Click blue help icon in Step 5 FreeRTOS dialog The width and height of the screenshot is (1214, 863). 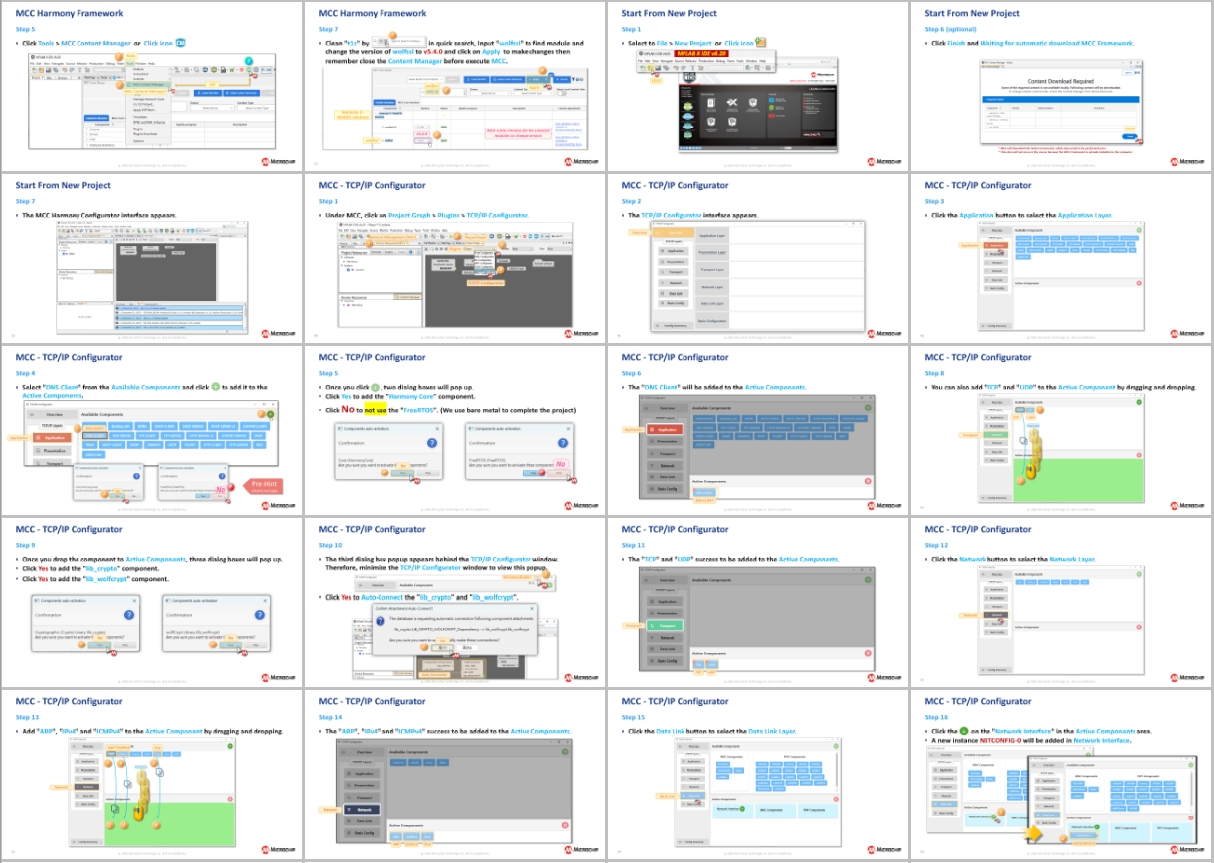(x=563, y=443)
